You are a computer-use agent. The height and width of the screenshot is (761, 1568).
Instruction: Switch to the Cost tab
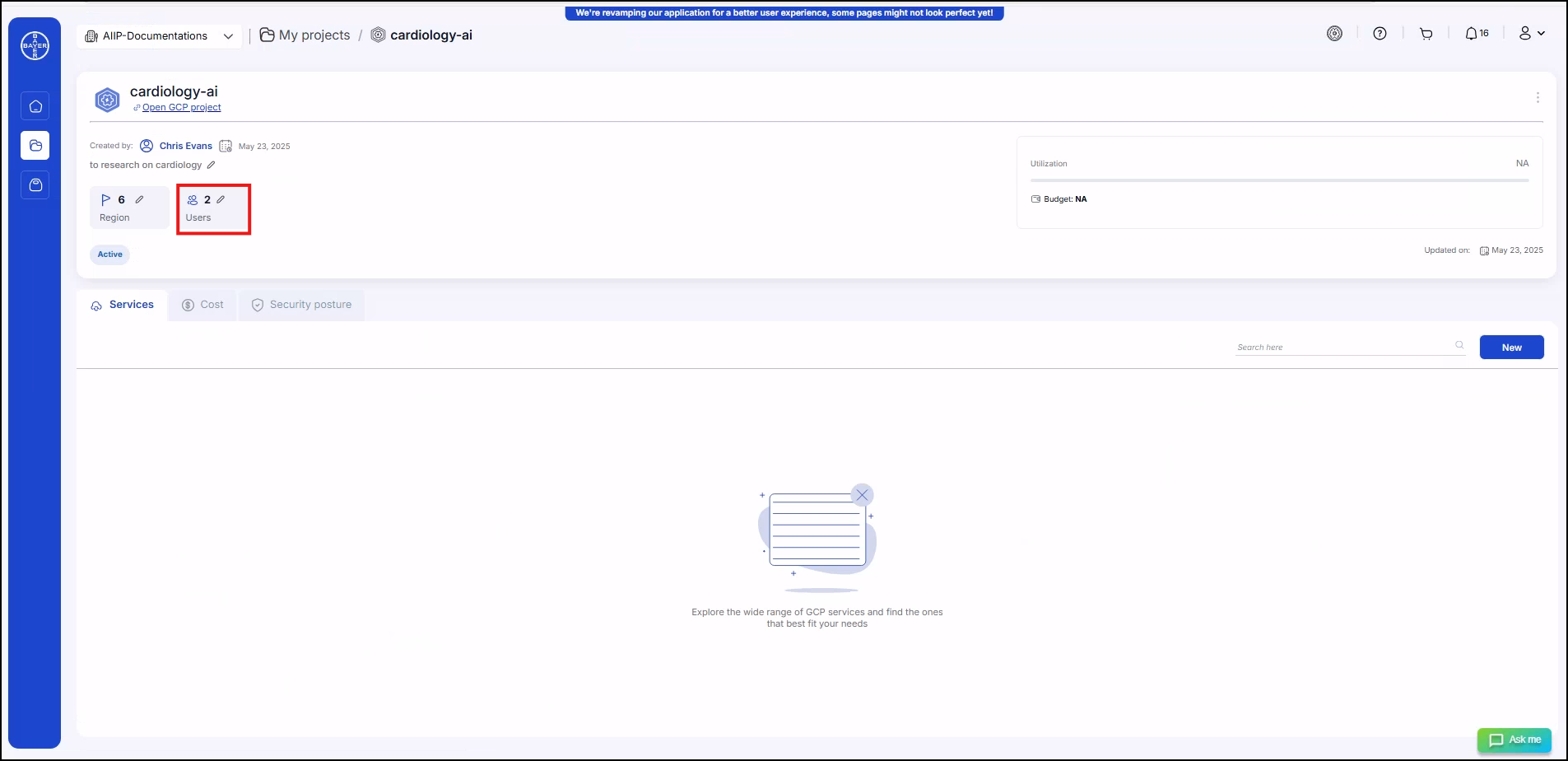[x=202, y=305]
